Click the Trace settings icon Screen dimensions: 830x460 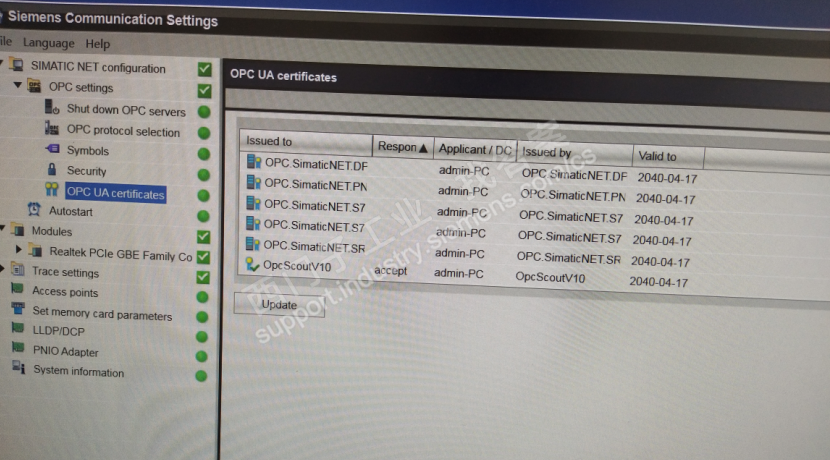click(18, 270)
